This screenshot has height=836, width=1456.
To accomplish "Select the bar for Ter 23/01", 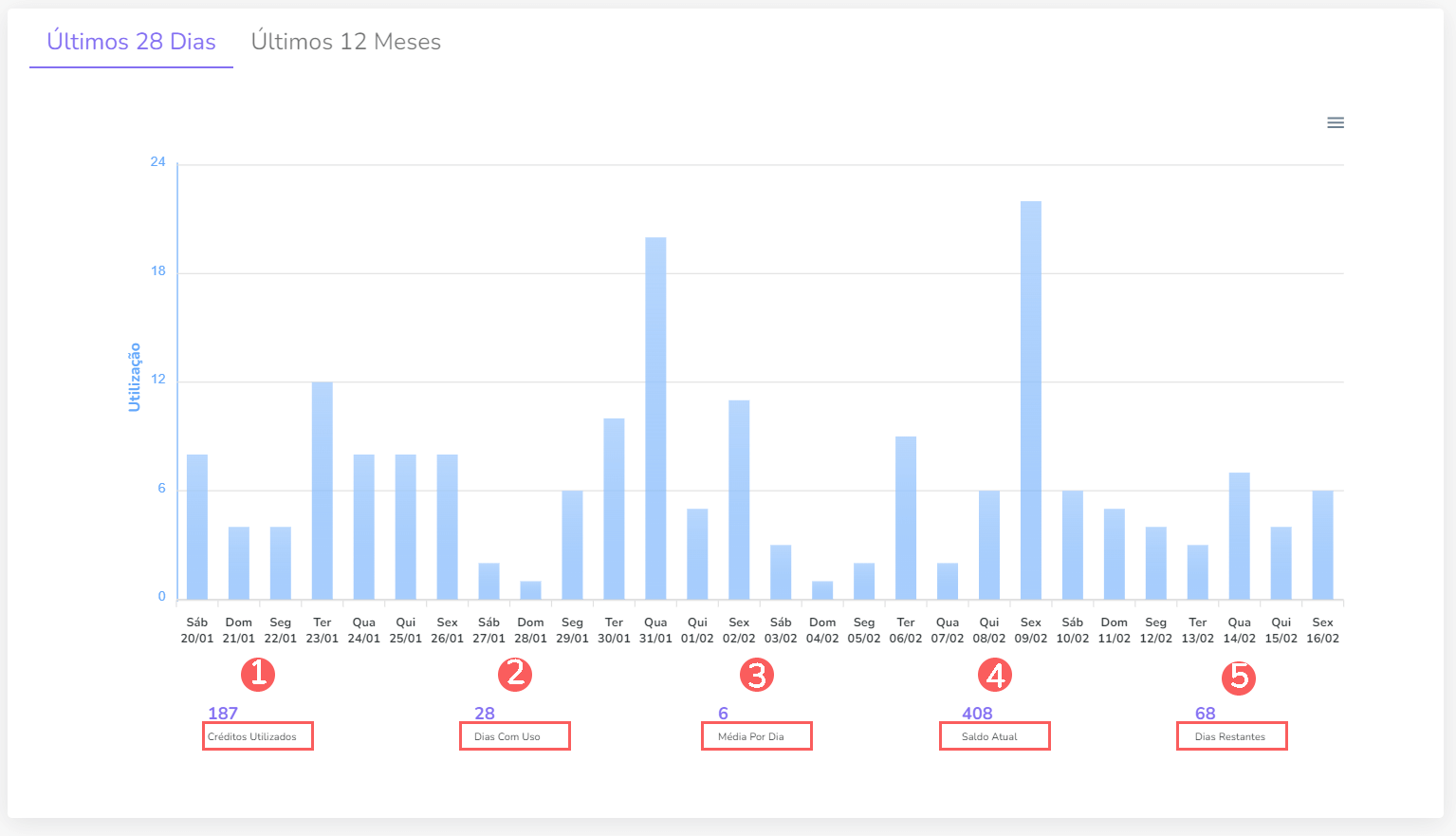I will (x=323, y=491).
